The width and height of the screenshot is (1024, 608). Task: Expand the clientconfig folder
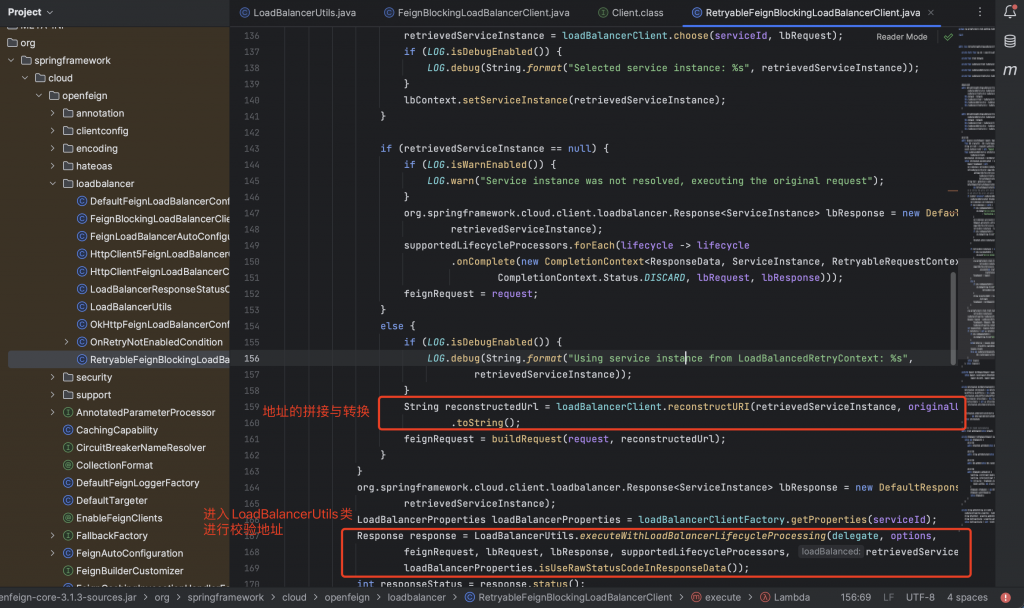point(53,131)
